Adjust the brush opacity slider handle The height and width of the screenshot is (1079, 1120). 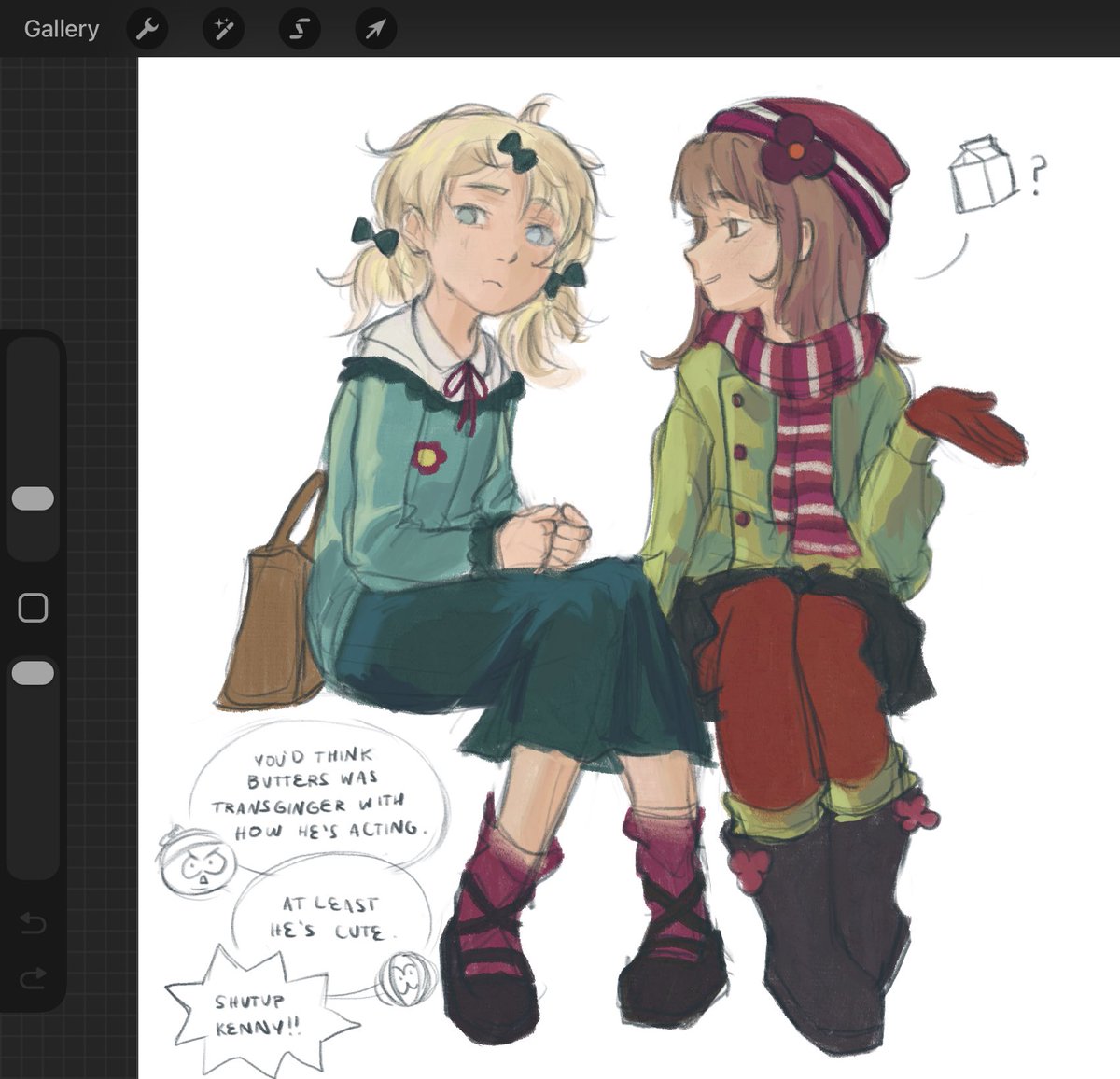(33, 673)
